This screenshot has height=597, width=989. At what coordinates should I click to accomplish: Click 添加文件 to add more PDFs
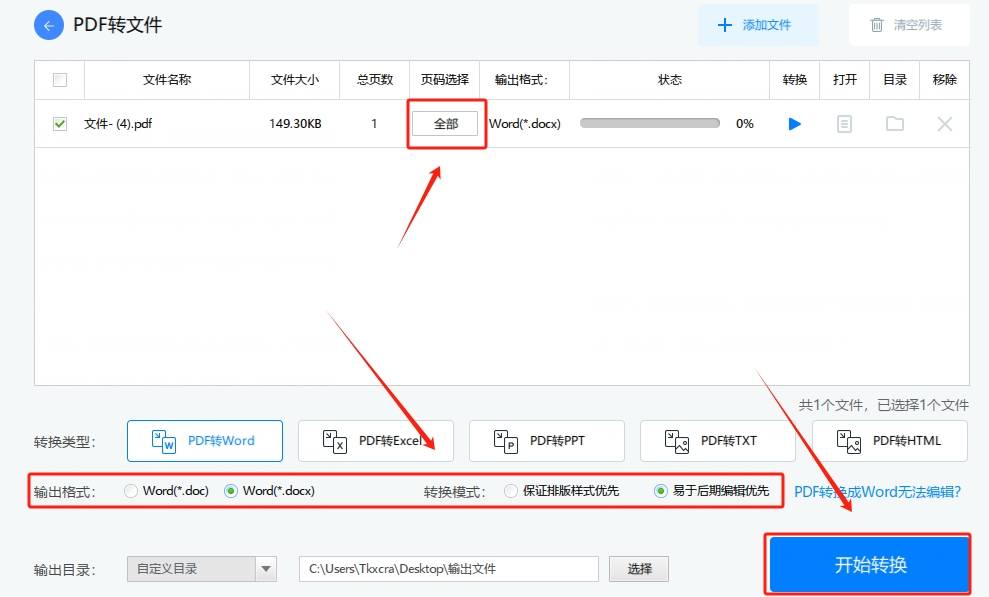pos(757,24)
